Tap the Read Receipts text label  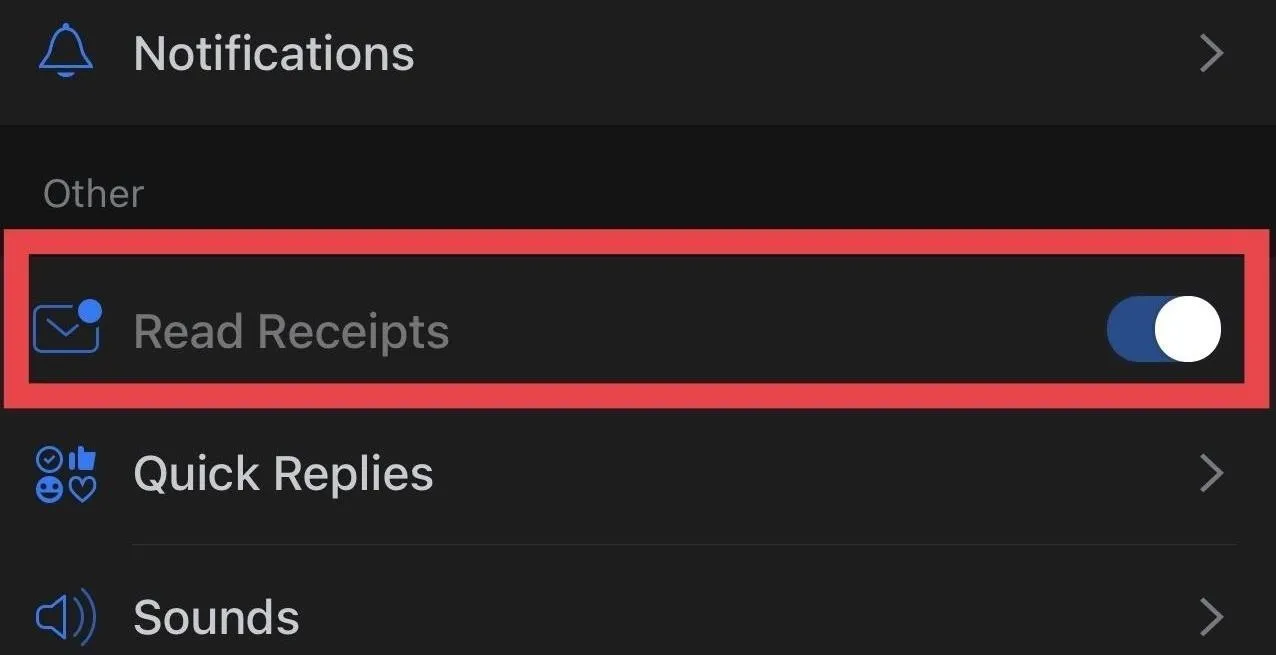[291, 331]
